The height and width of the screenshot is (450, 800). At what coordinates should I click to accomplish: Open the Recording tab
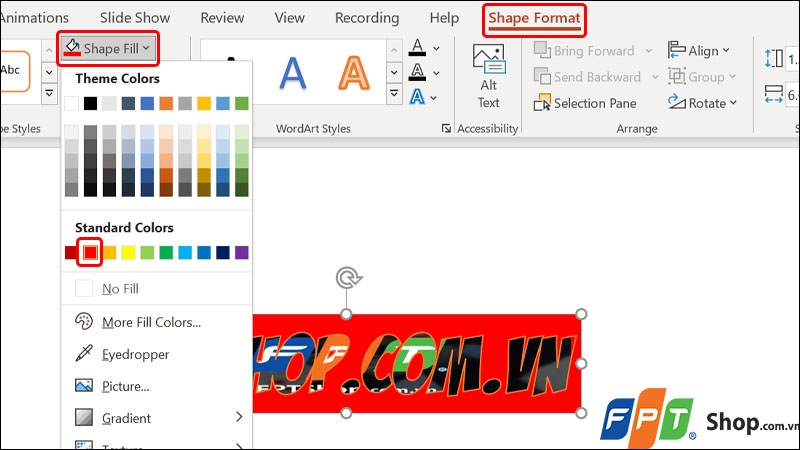pos(367,18)
